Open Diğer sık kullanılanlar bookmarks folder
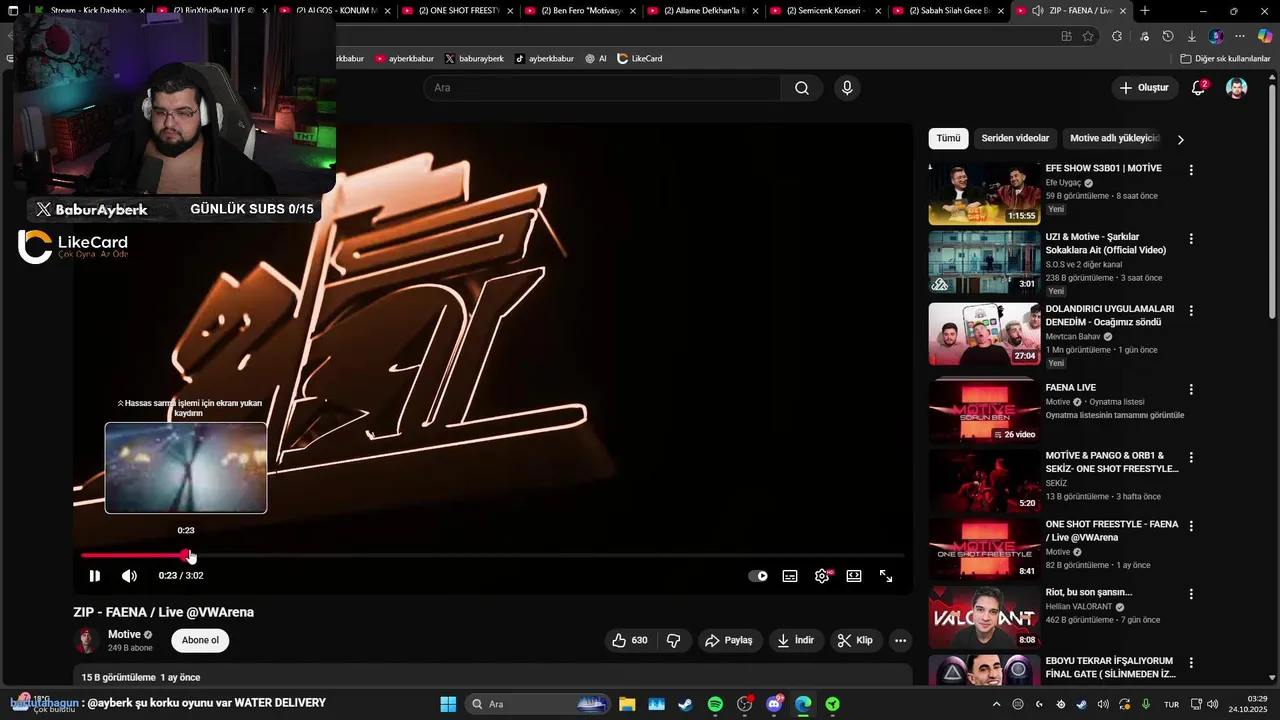Image resolution: width=1280 pixels, height=720 pixels. [1224, 59]
